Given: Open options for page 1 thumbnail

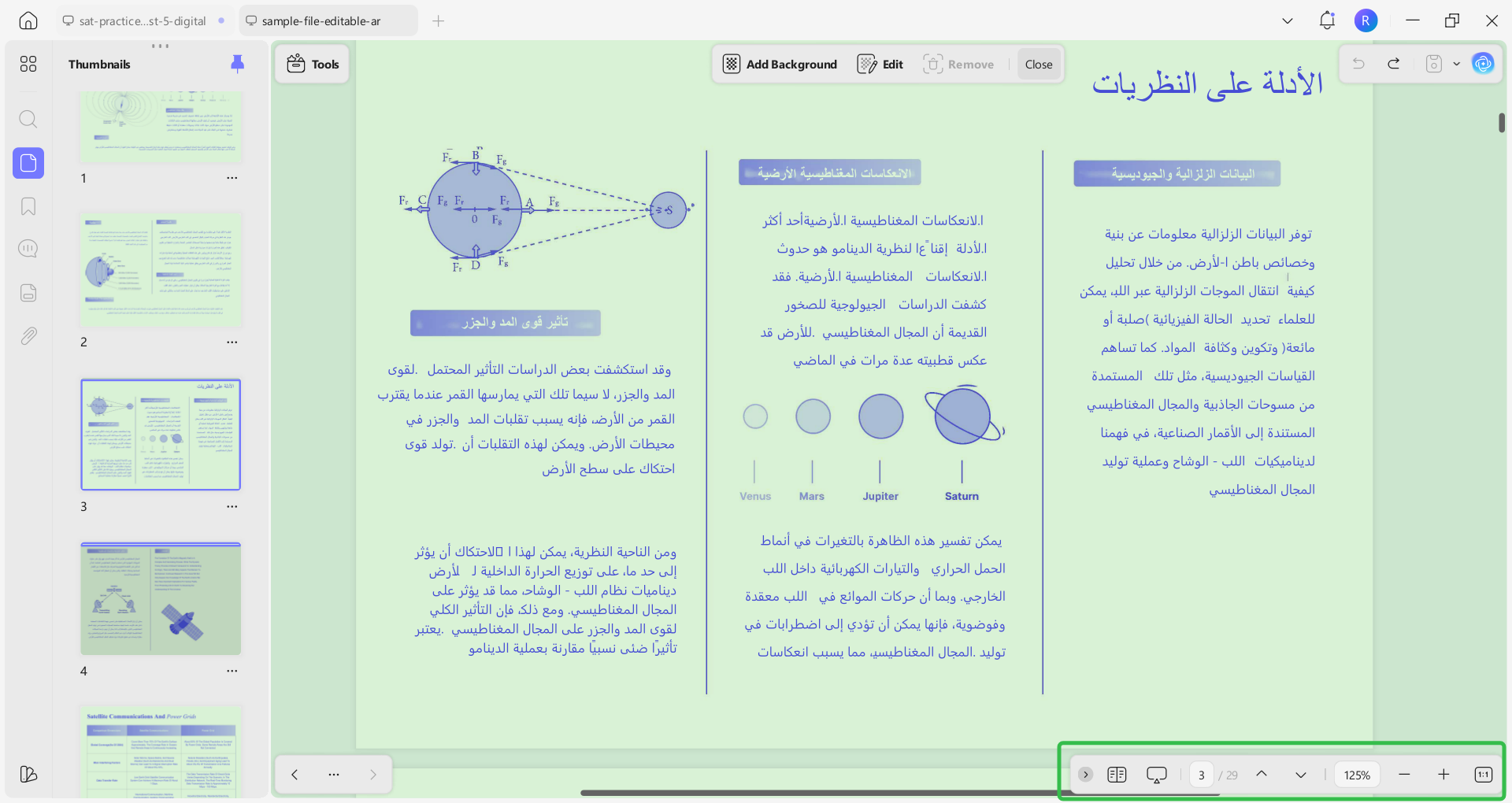Looking at the screenshot, I should coord(232,178).
